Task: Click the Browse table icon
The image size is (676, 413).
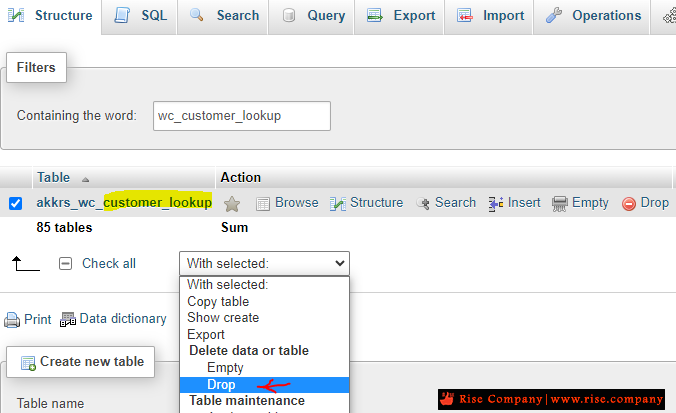Action: pos(263,203)
